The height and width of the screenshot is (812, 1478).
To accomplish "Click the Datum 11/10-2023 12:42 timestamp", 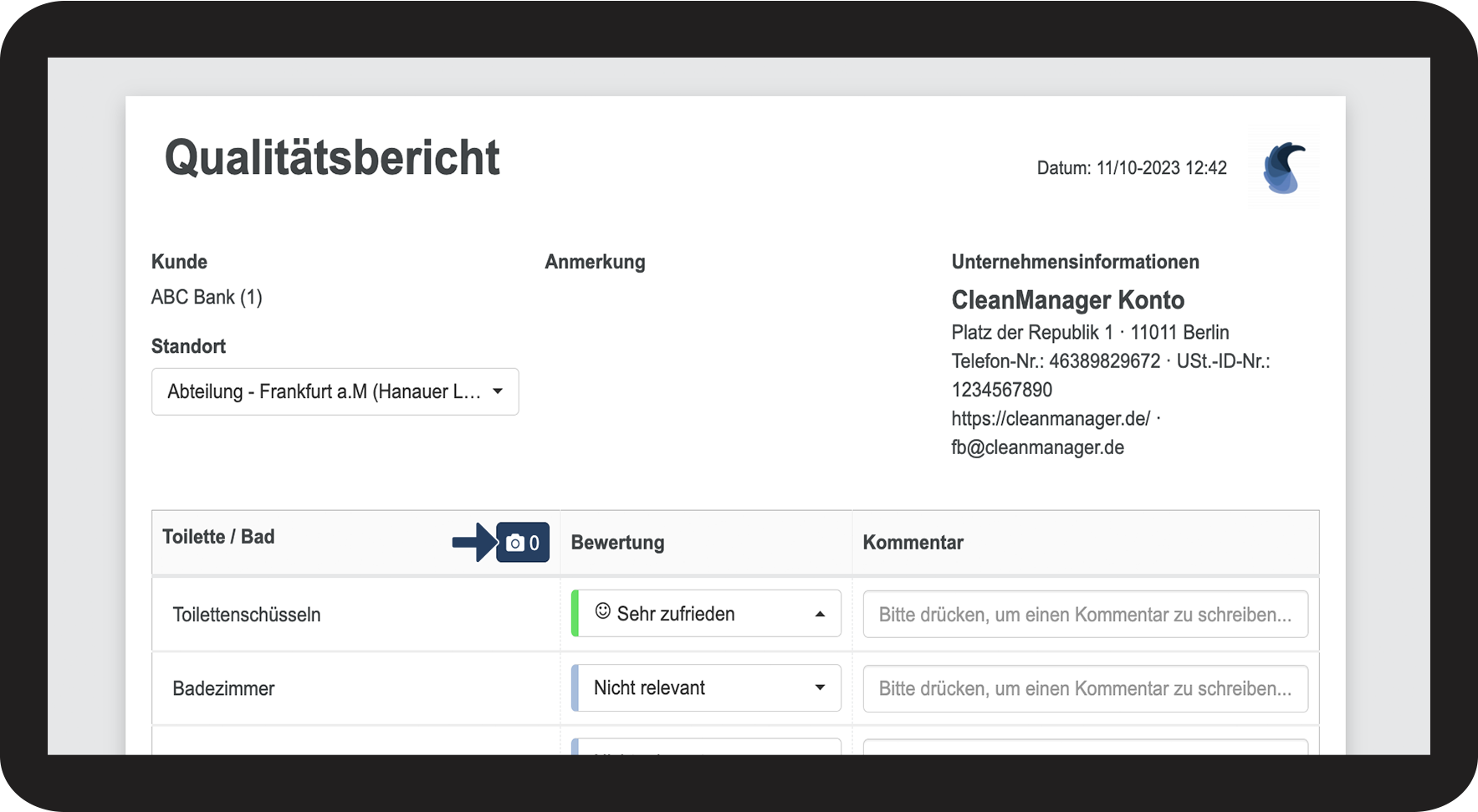I will click(1131, 168).
